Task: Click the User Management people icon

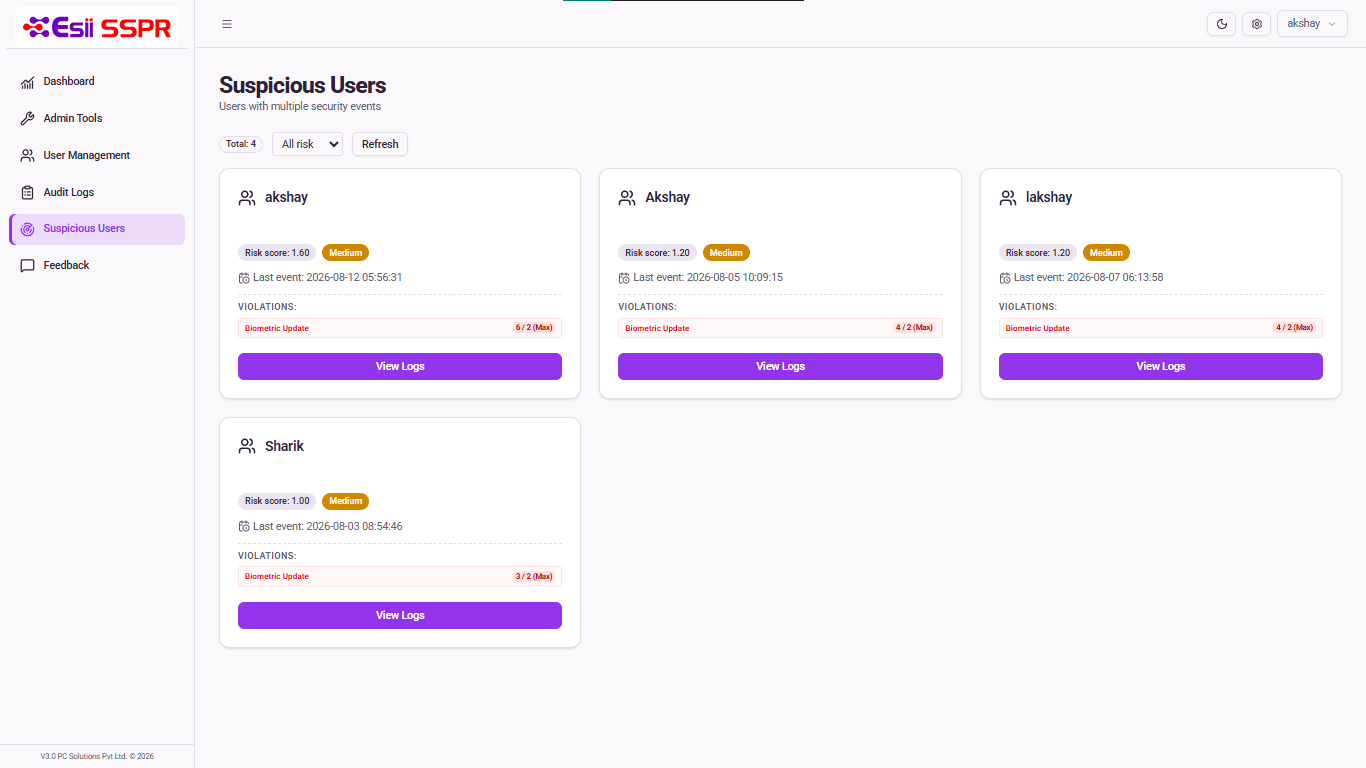Action: pyautogui.click(x=28, y=156)
